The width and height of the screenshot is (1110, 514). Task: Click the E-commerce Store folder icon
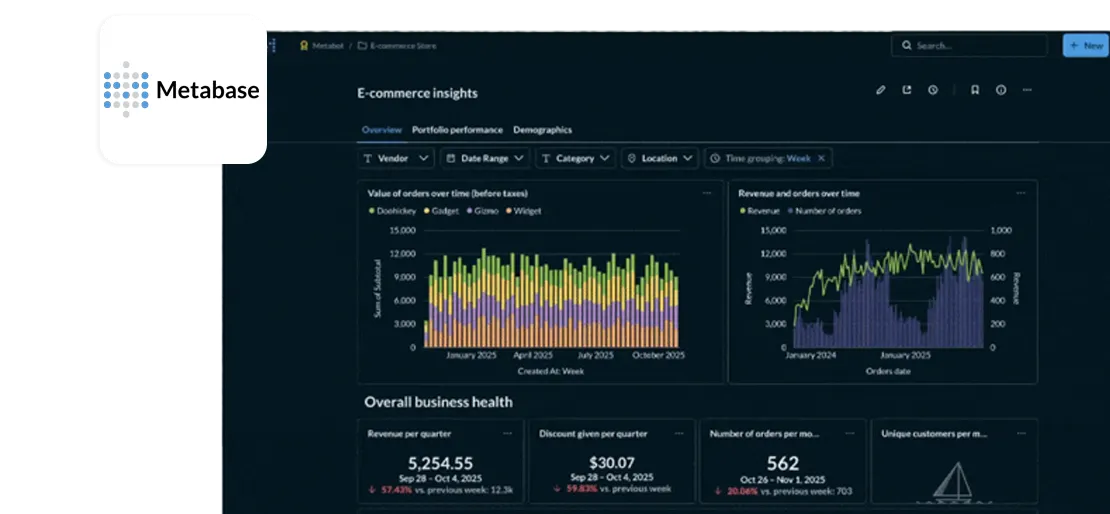pyautogui.click(x=362, y=45)
